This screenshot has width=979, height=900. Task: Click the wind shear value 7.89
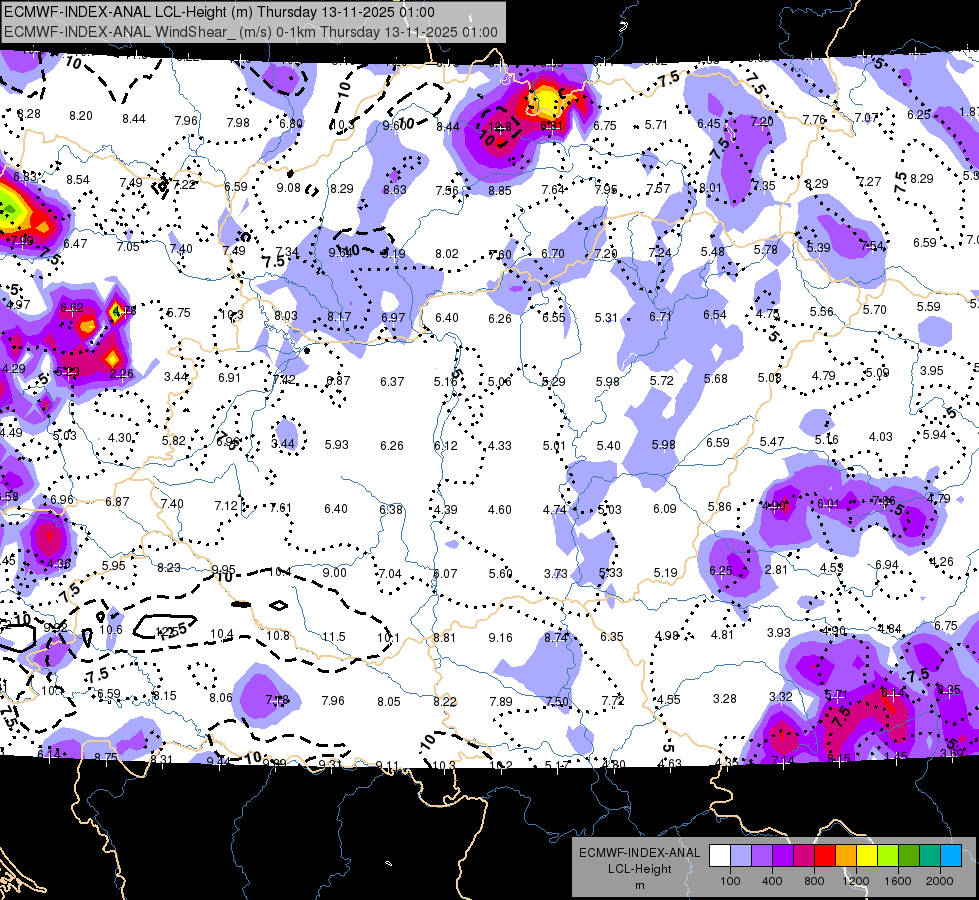(x=501, y=702)
